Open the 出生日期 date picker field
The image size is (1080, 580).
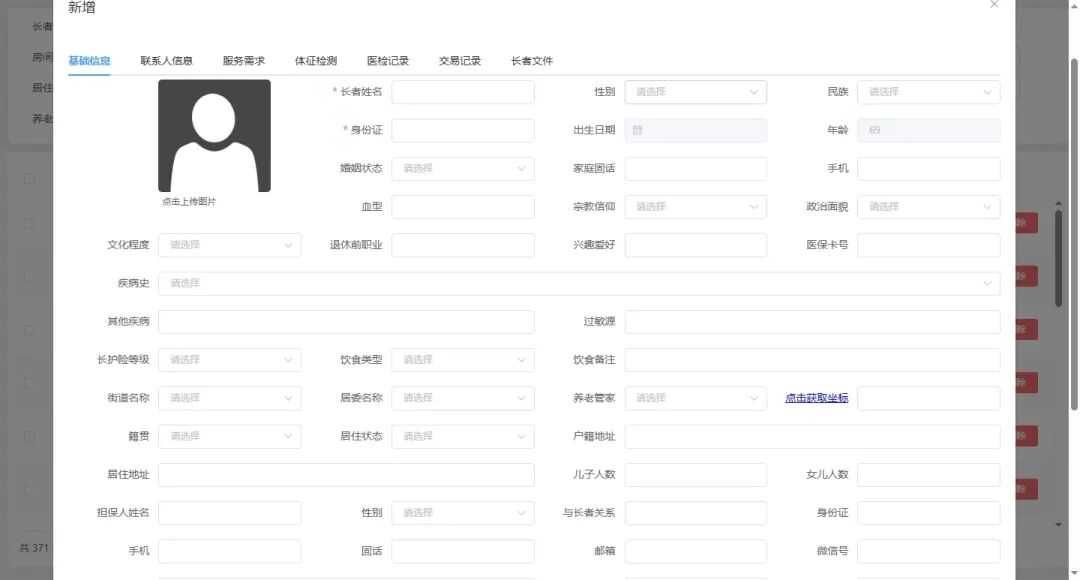695,130
